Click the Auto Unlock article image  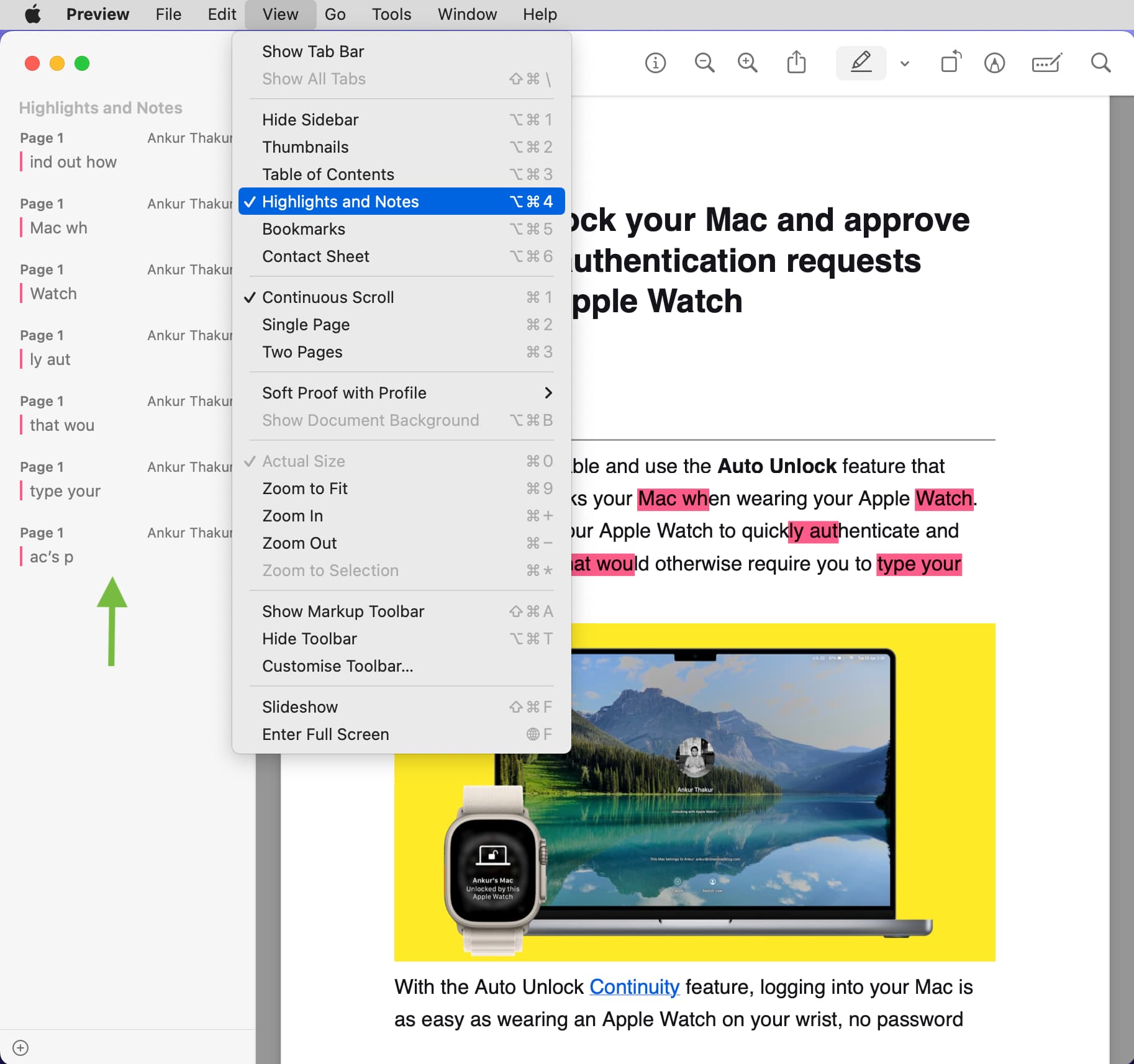[x=694, y=792]
